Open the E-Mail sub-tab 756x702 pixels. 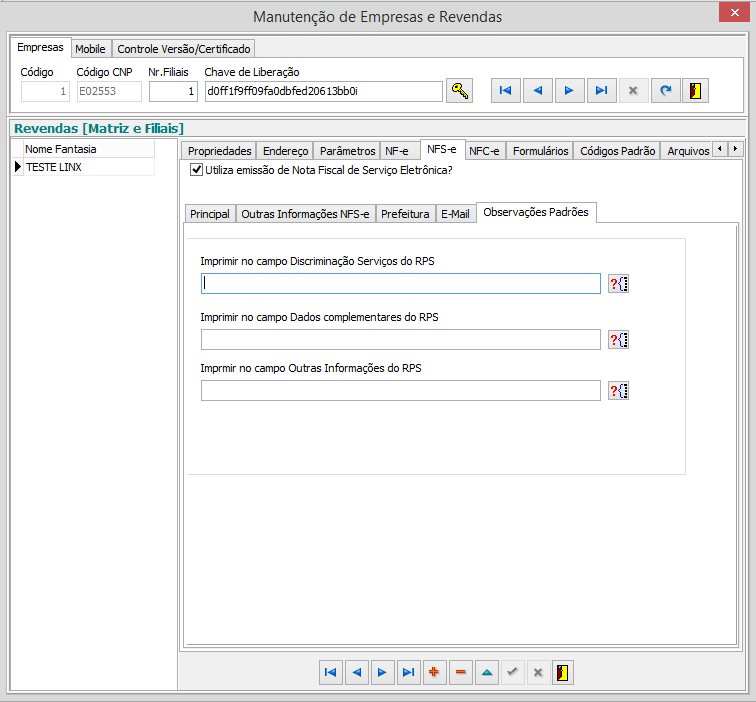pos(455,214)
